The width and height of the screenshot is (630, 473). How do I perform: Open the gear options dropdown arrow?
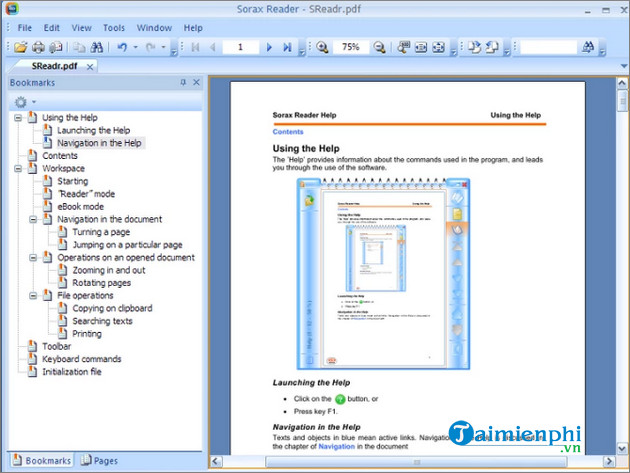click(x=34, y=102)
